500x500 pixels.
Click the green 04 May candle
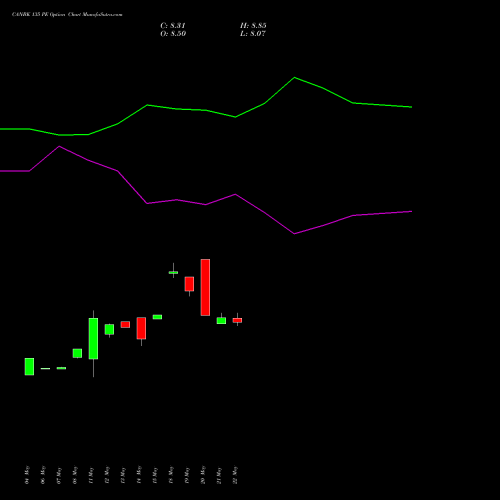pos(29,367)
